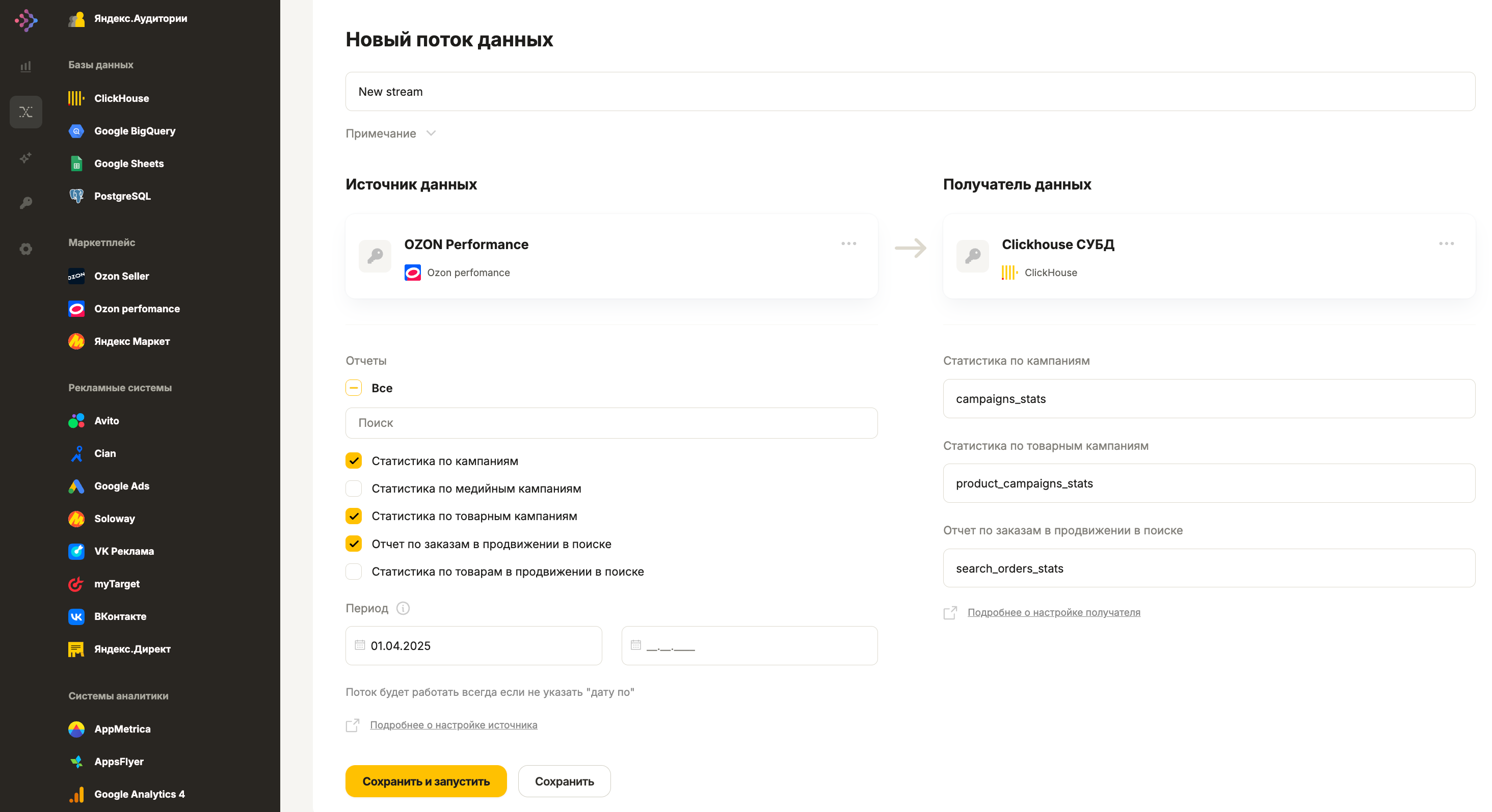This screenshot has height=812, width=1492.
Task: Open three-dots menu on Clickhouse СУБД card
Action: pyautogui.click(x=1446, y=243)
